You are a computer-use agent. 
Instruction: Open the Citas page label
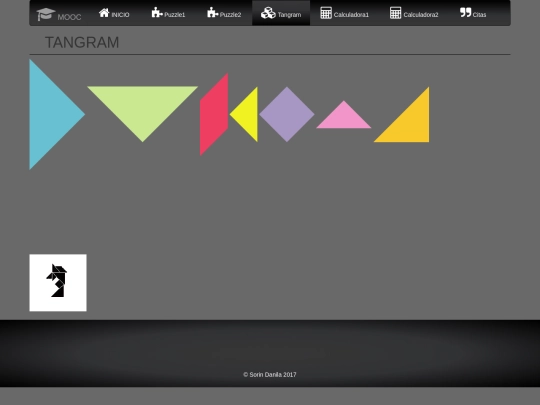tap(479, 15)
